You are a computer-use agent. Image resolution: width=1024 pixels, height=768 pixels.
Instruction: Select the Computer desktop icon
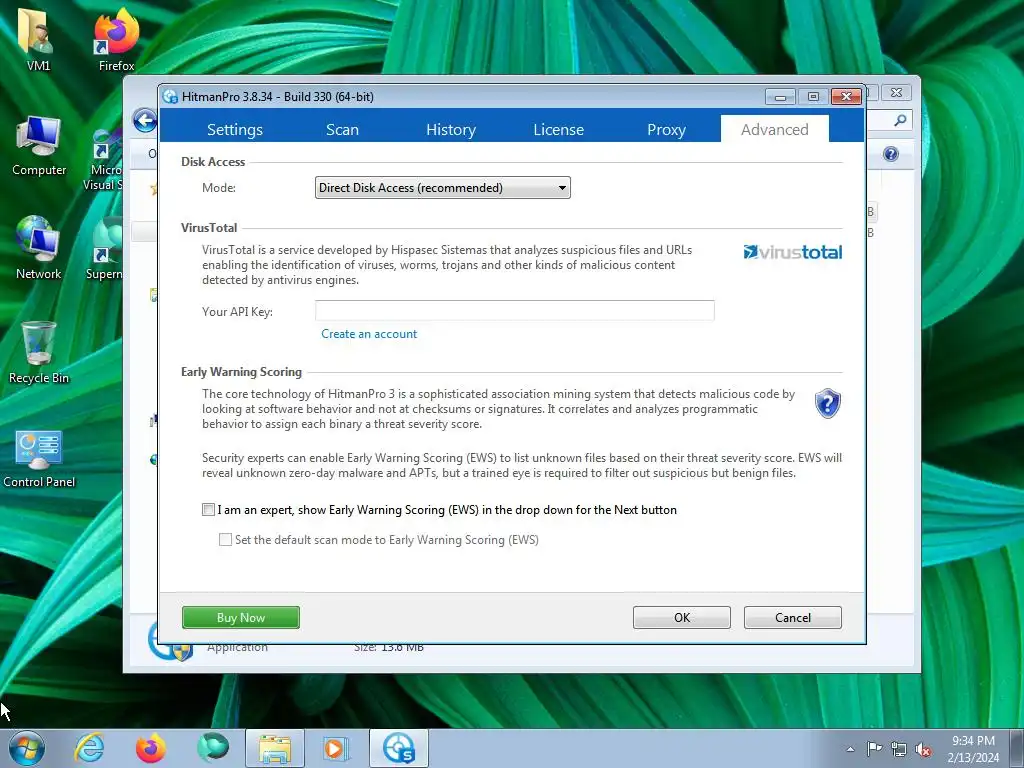(x=39, y=147)
